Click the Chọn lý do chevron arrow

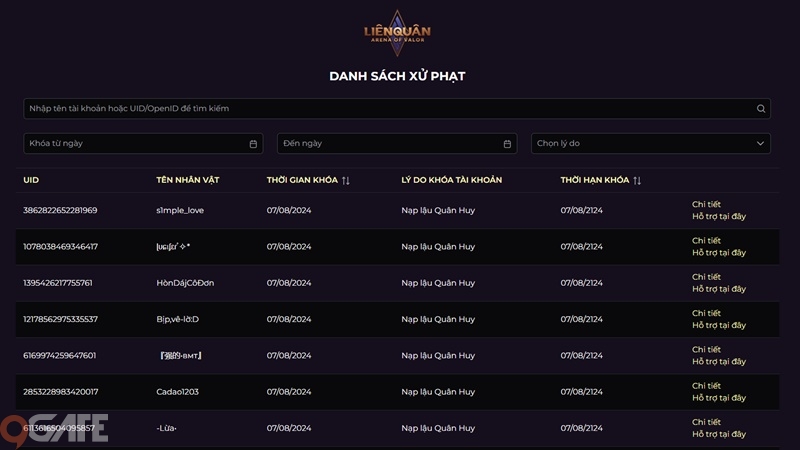tap(760, 143)
